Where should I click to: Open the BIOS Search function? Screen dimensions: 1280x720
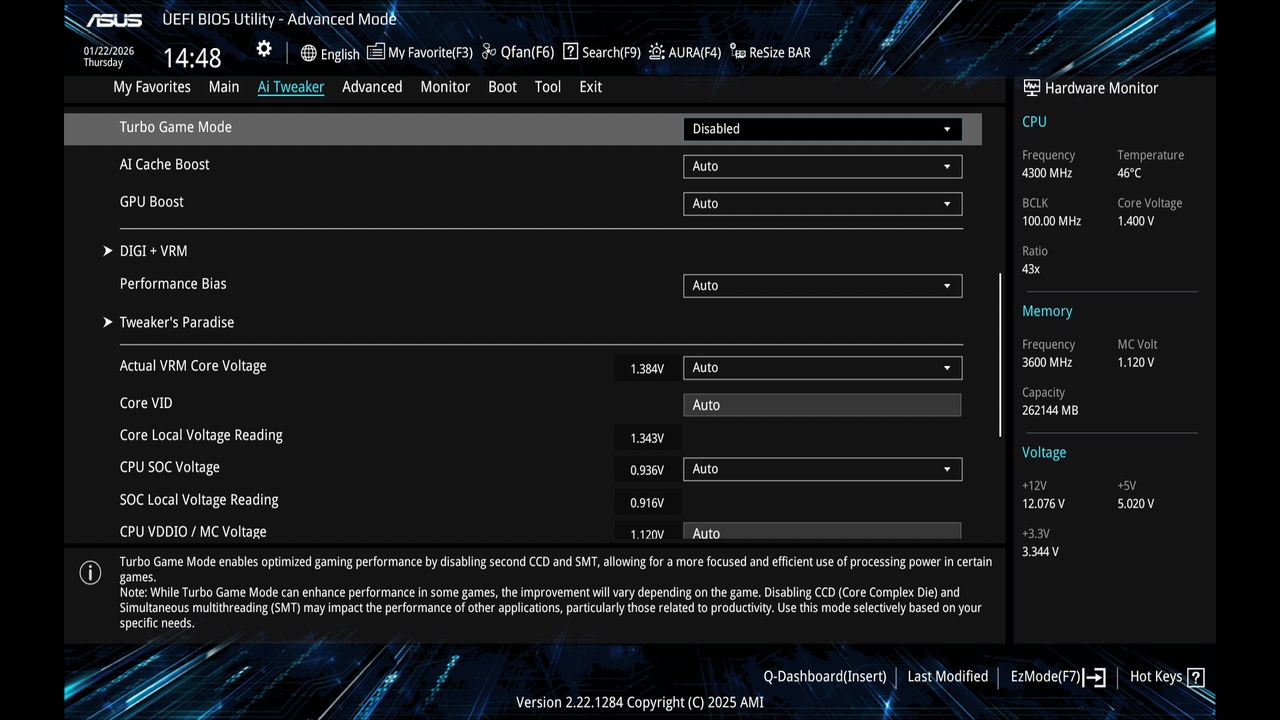click(x=600, y=51)
